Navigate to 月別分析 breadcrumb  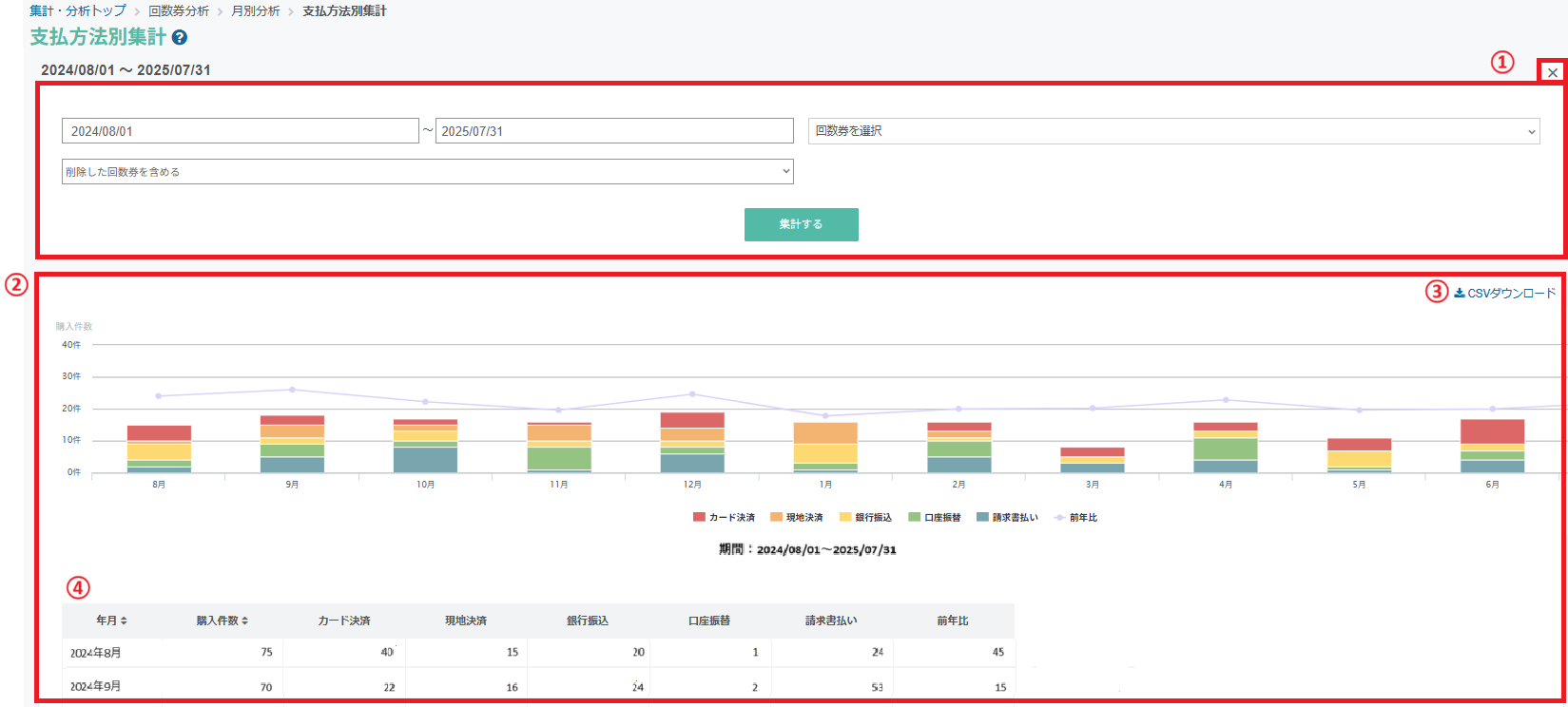pos(256,11)
